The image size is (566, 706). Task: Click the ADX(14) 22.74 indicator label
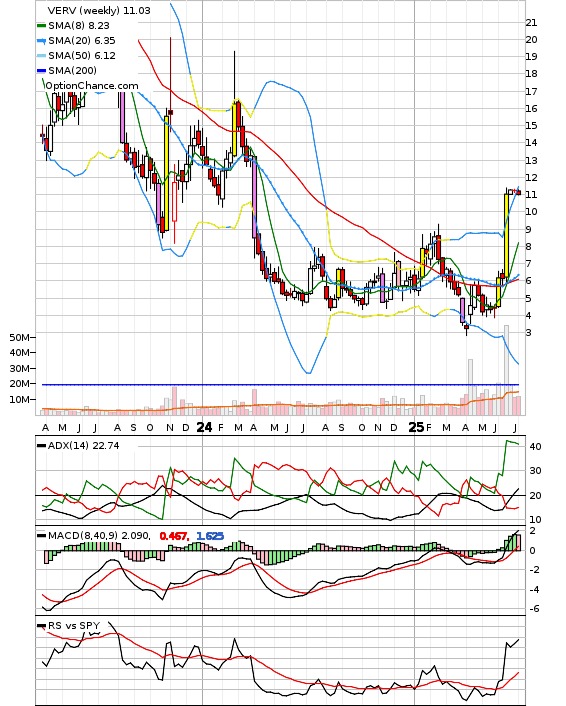[x=83, y=446]
